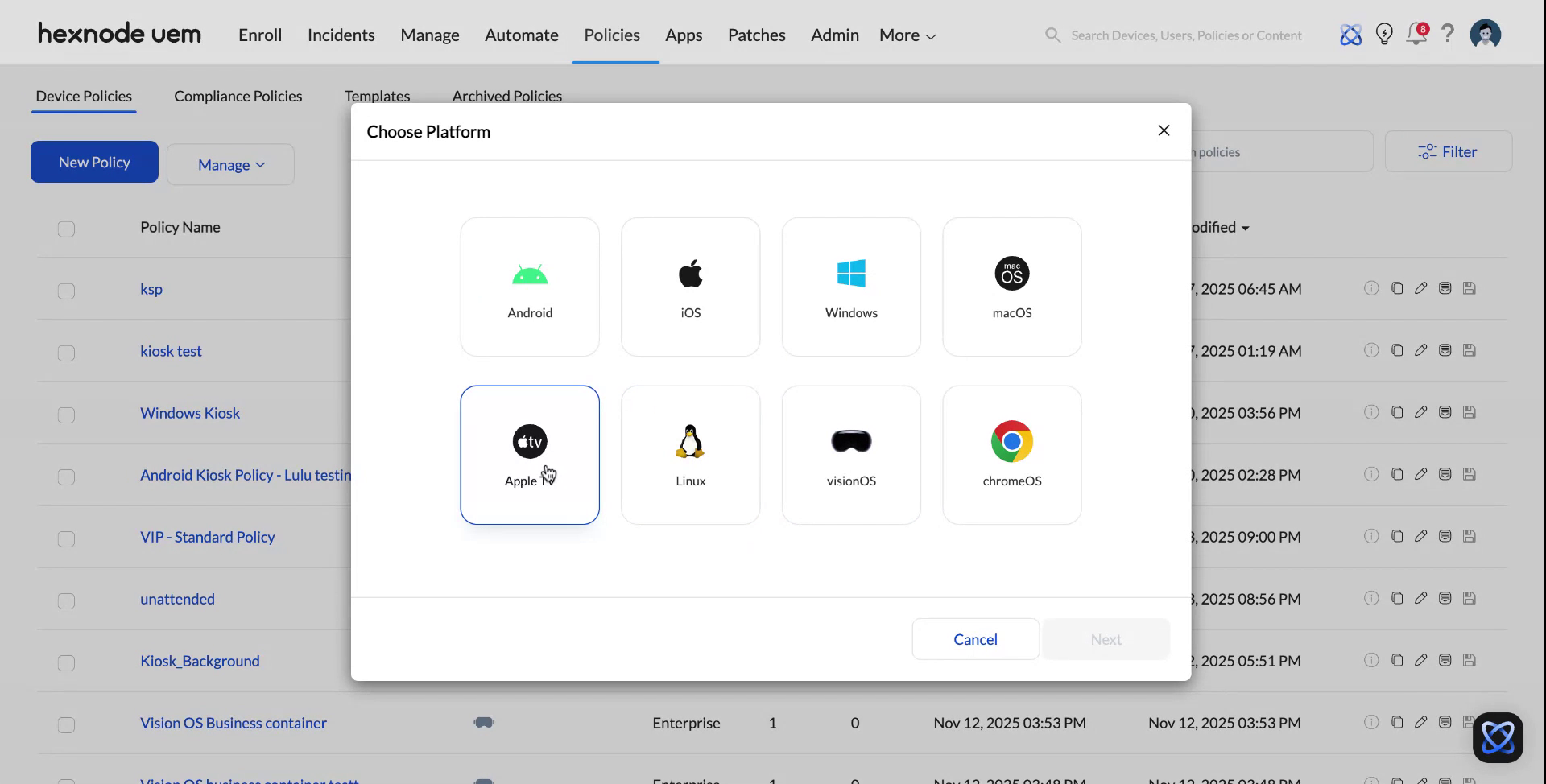The height and width of the screenshot is (784, 1546).
Task: Archive the Windows Kiosk policy
Action: [x=1445, y=412]
